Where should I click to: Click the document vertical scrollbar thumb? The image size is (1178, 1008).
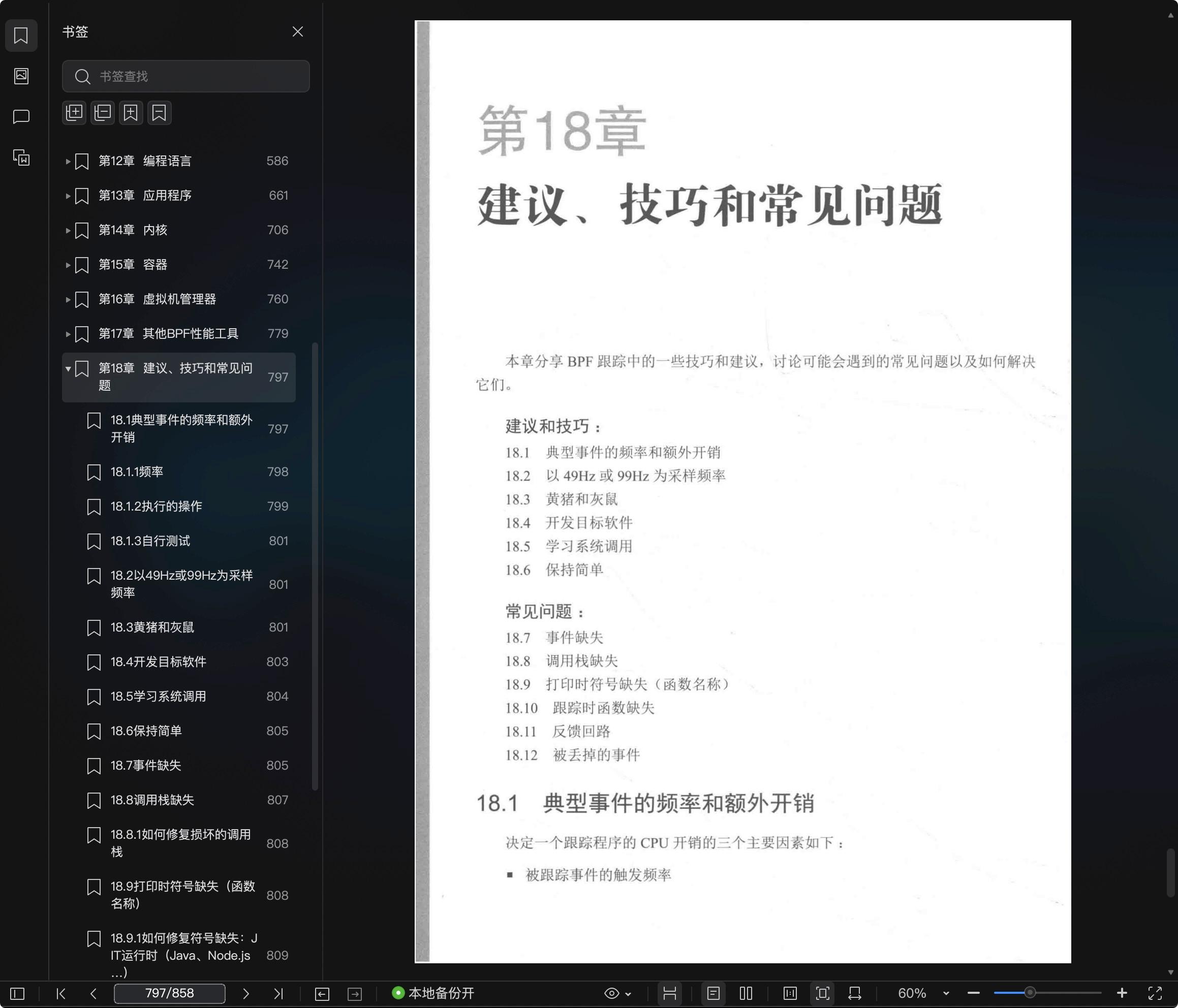pyautogui.click(x=1170, y=872)
